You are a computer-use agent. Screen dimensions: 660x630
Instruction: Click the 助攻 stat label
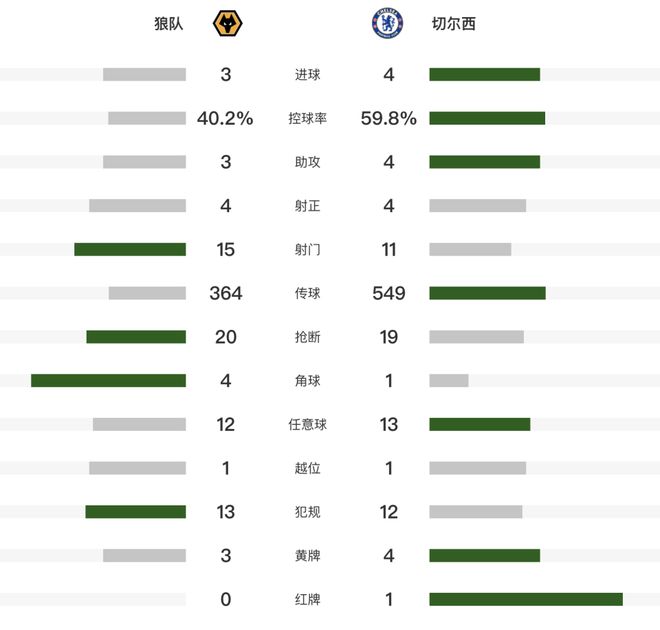click(x=308, y=162)
